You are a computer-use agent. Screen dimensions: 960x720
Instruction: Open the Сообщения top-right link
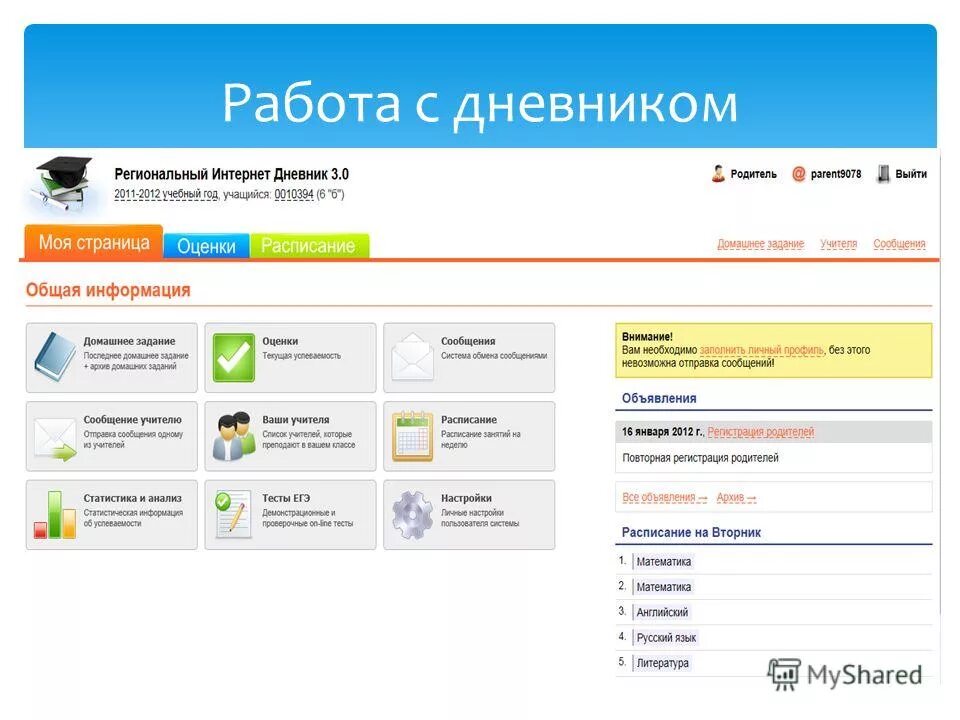coord(899,244)
